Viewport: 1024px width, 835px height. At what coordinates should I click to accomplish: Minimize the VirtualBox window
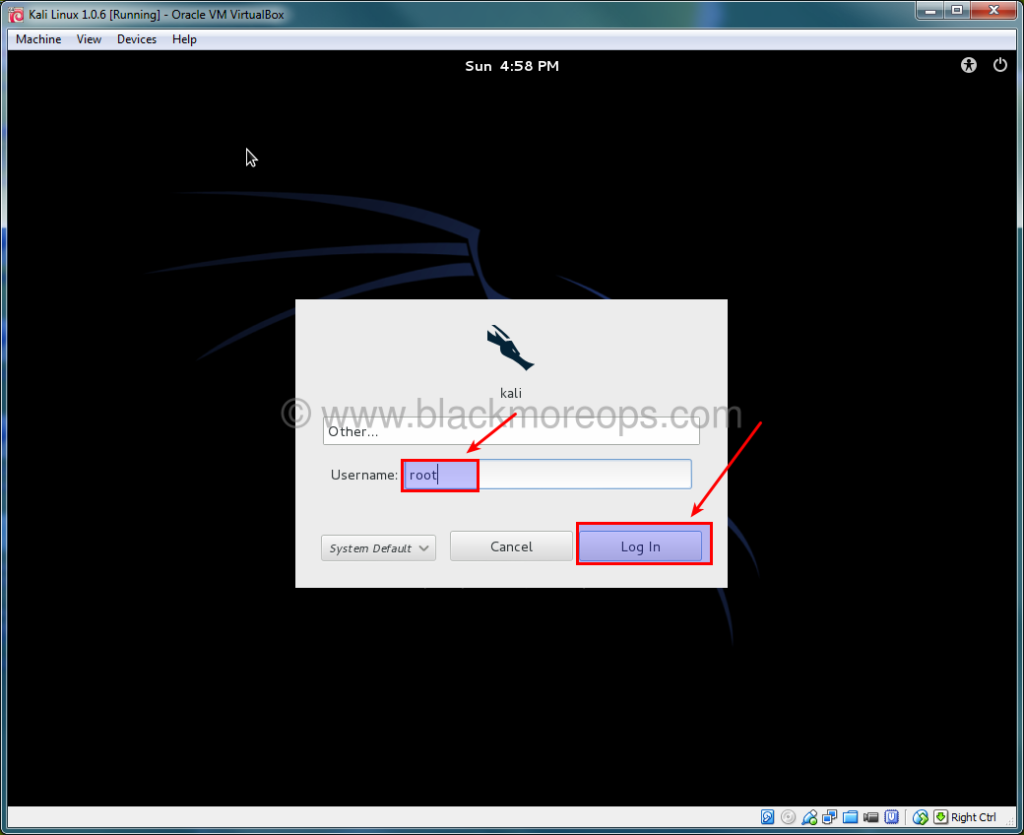(x=930, y=10)
